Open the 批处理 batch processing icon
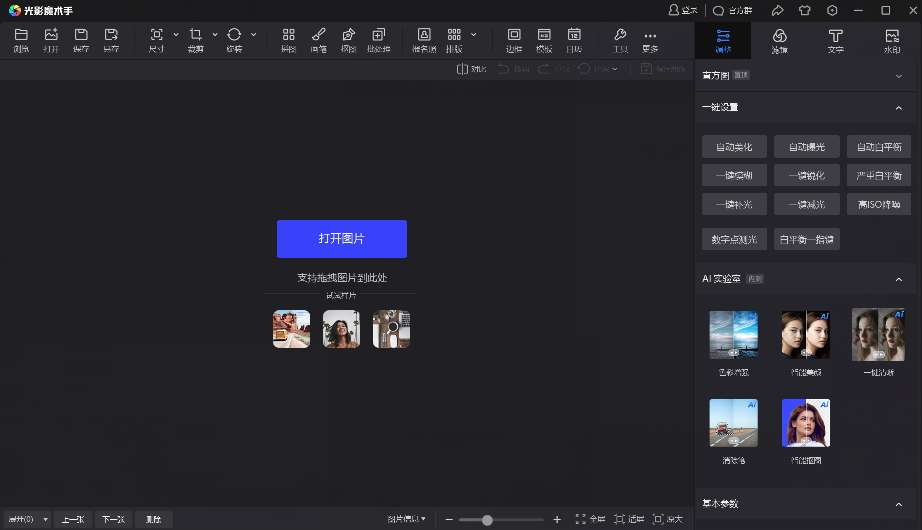The width and height of the screenshot is (922, 530). pos(379,35)
